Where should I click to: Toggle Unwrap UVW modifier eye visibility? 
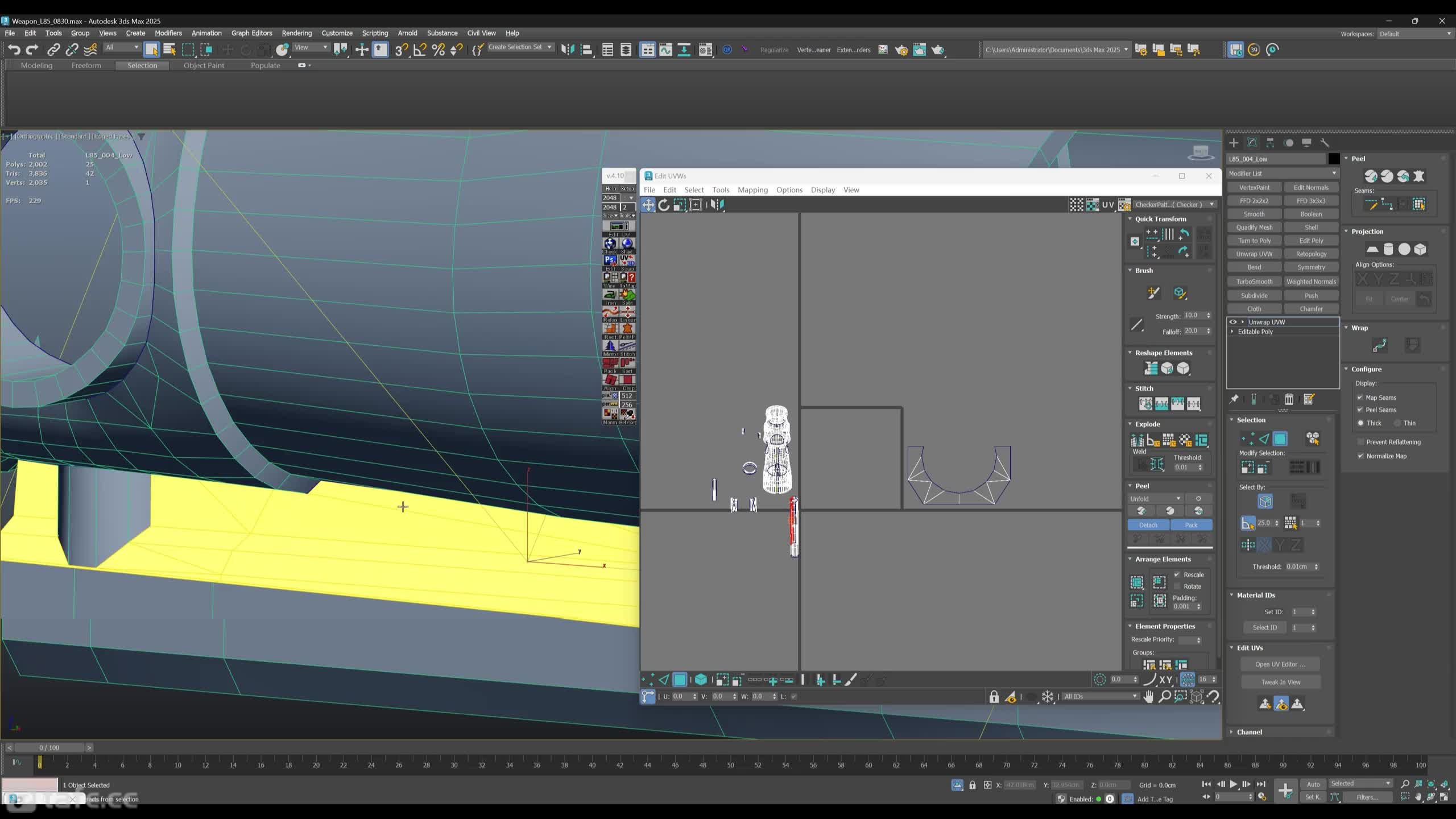(1233, 322)
